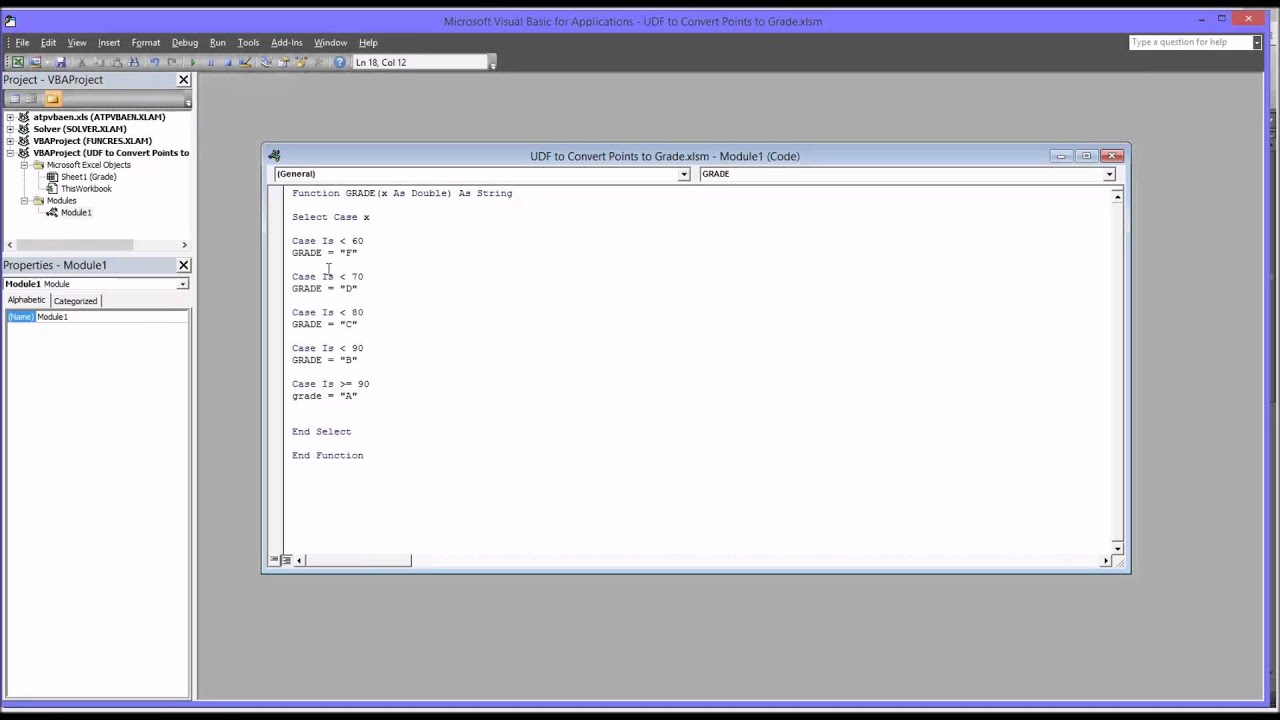Open the Insert menu
1280x720 pixels.
pos(108,42)
